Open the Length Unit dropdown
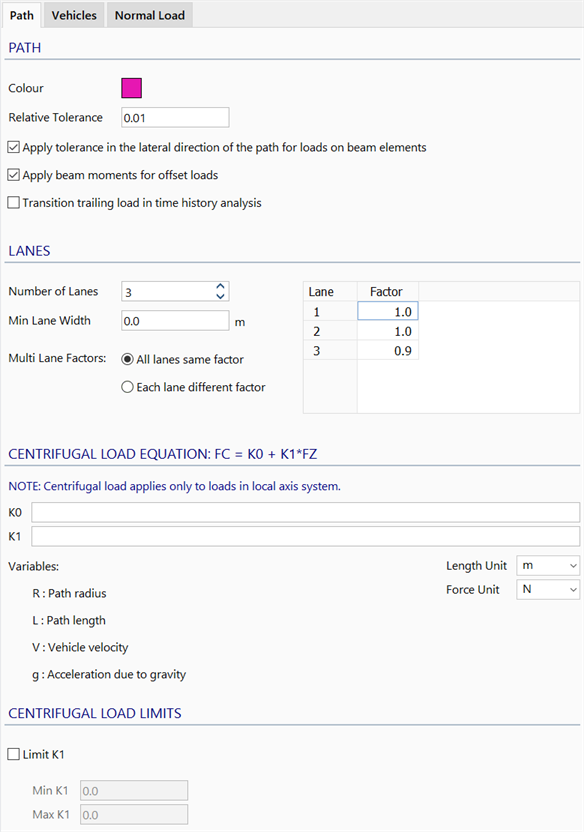584x832 pixels. tap(548, 566)
